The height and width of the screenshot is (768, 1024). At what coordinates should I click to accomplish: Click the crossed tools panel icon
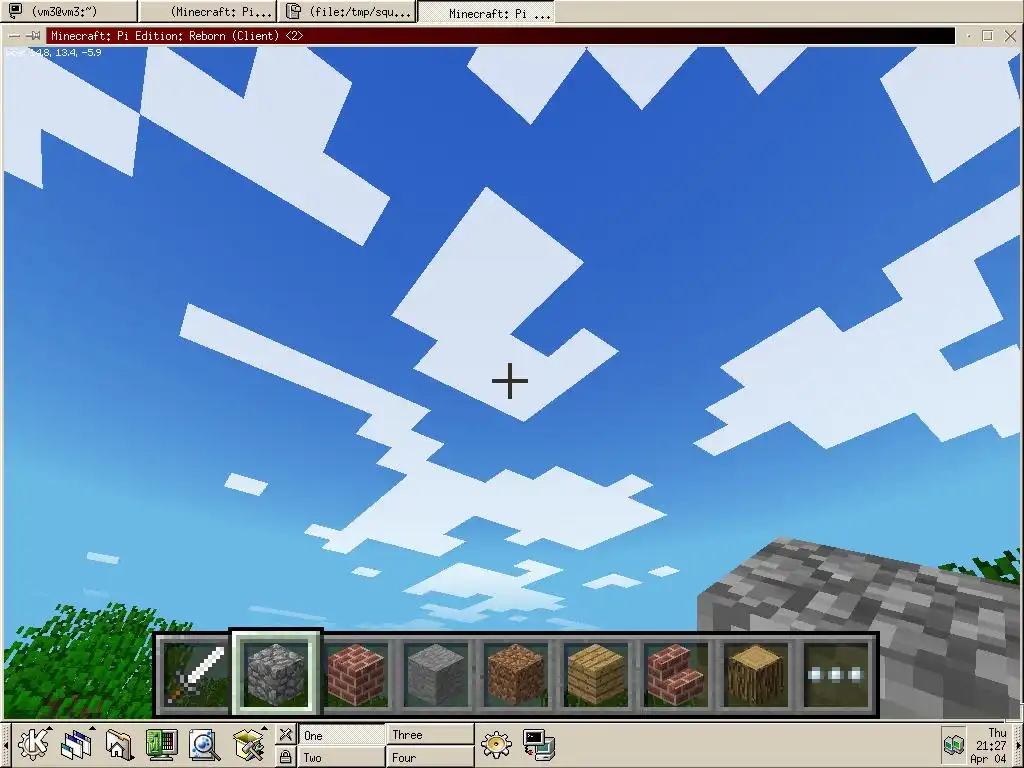click(x=285, y=734)
